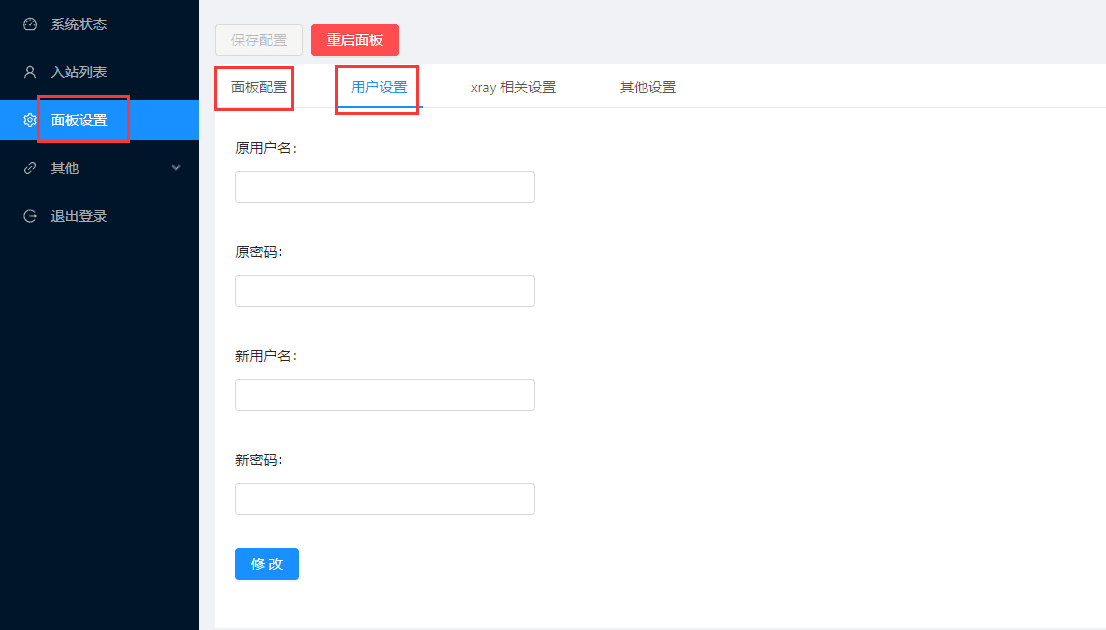Image resolution: width=1106 pixels, height=630 pixels.
Task: Switch to the 其他设置 tab
Action: pyautogui.click(x=647, y=87)
